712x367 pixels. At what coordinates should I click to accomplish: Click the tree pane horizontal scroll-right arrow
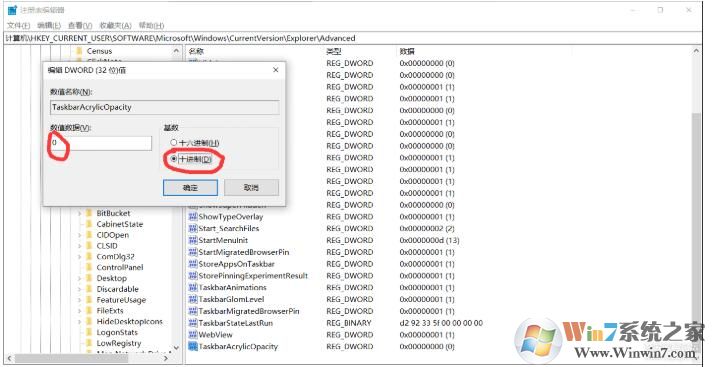[166, 358]
